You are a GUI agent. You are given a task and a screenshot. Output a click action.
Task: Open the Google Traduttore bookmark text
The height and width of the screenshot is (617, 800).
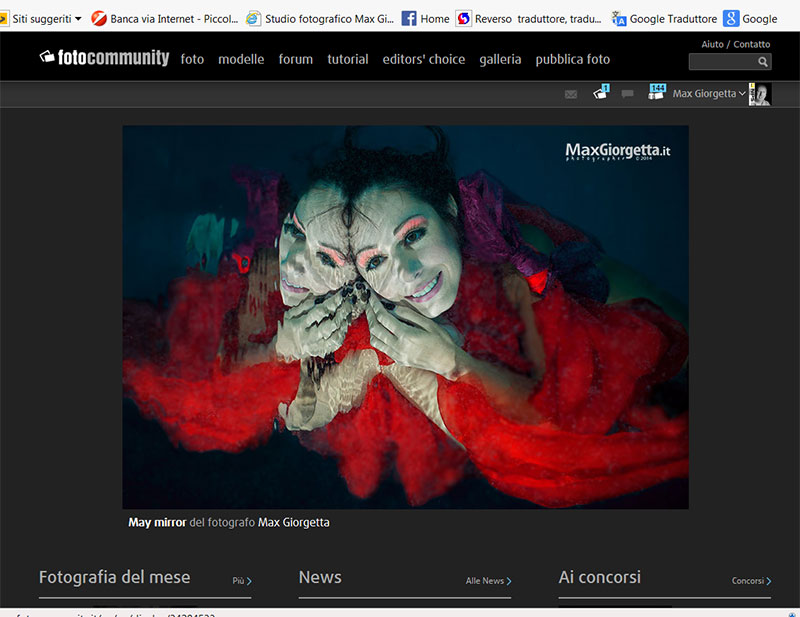coord(673,19)
